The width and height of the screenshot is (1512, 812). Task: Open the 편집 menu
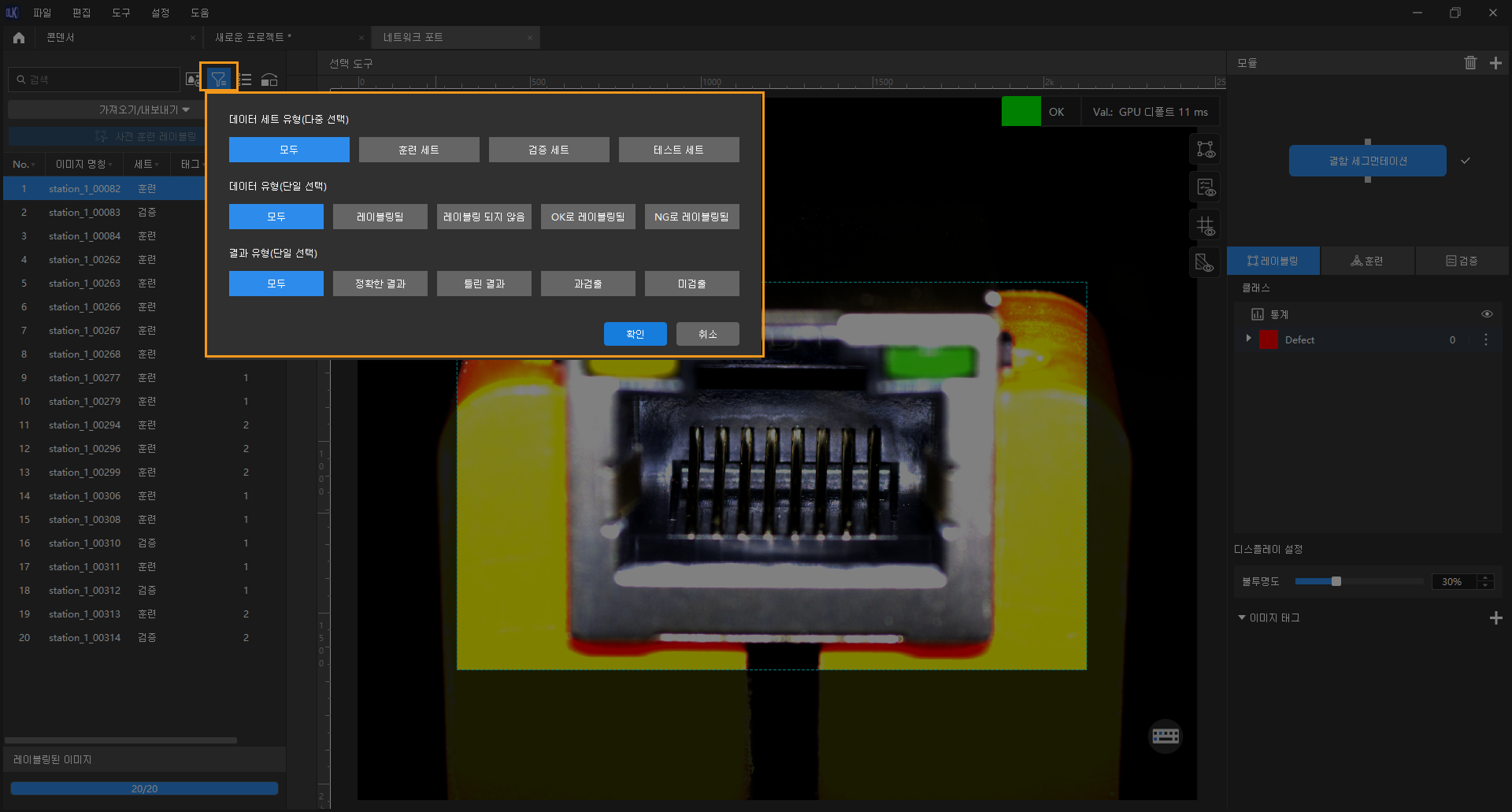click(x=81, y=13)
